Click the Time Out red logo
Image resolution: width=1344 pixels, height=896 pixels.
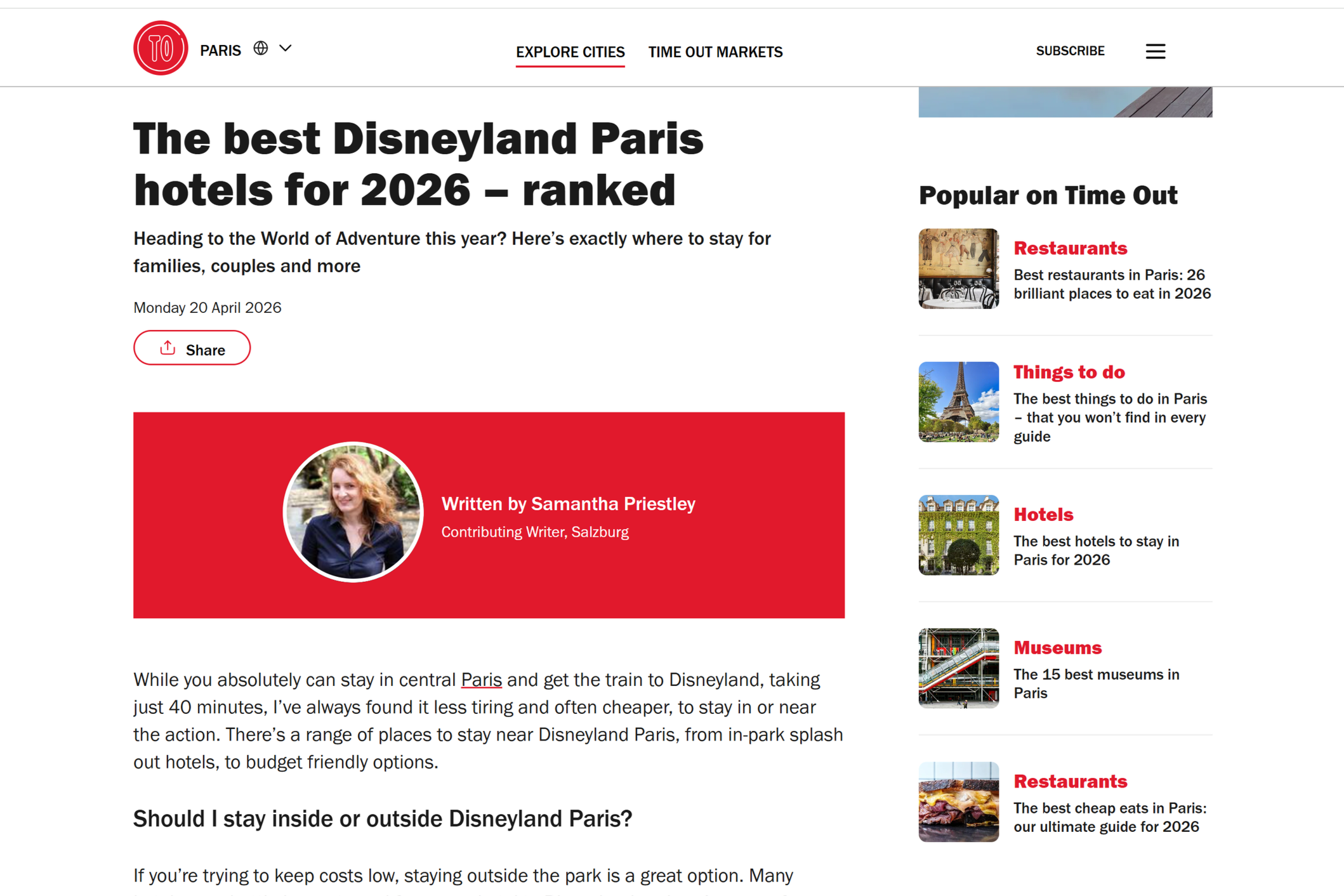[160, 48]
